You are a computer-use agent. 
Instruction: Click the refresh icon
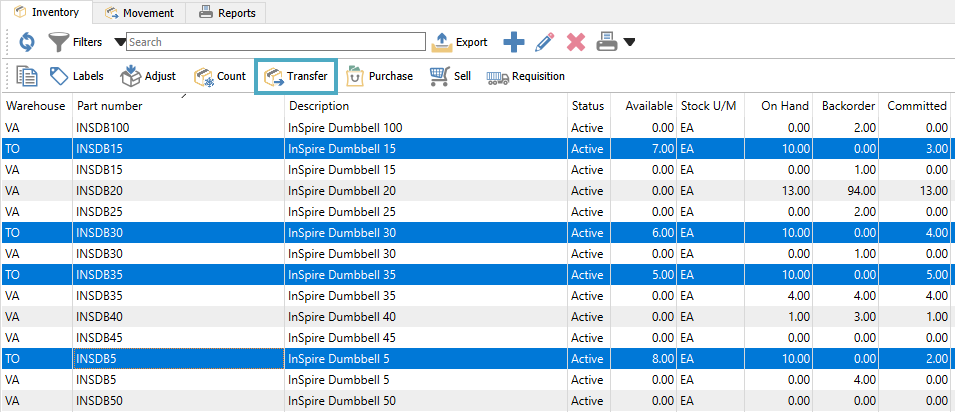click(27, 42)
